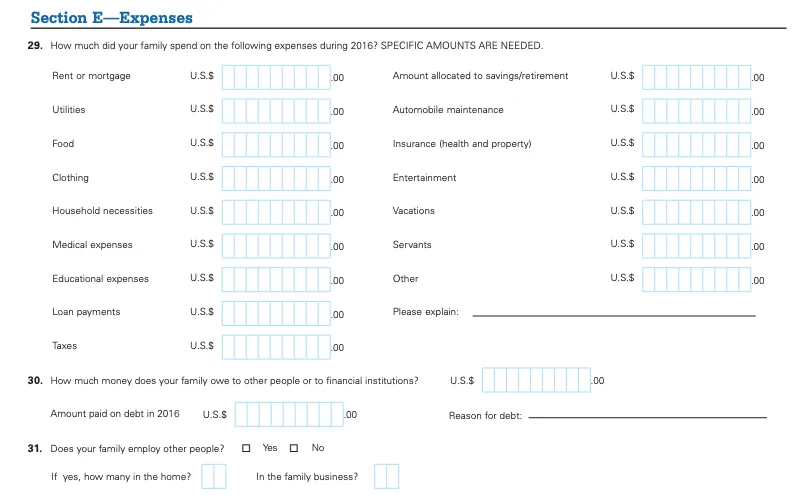Select the Automobile maintenance amount field
Screen dimensions: 812x501
696,110
